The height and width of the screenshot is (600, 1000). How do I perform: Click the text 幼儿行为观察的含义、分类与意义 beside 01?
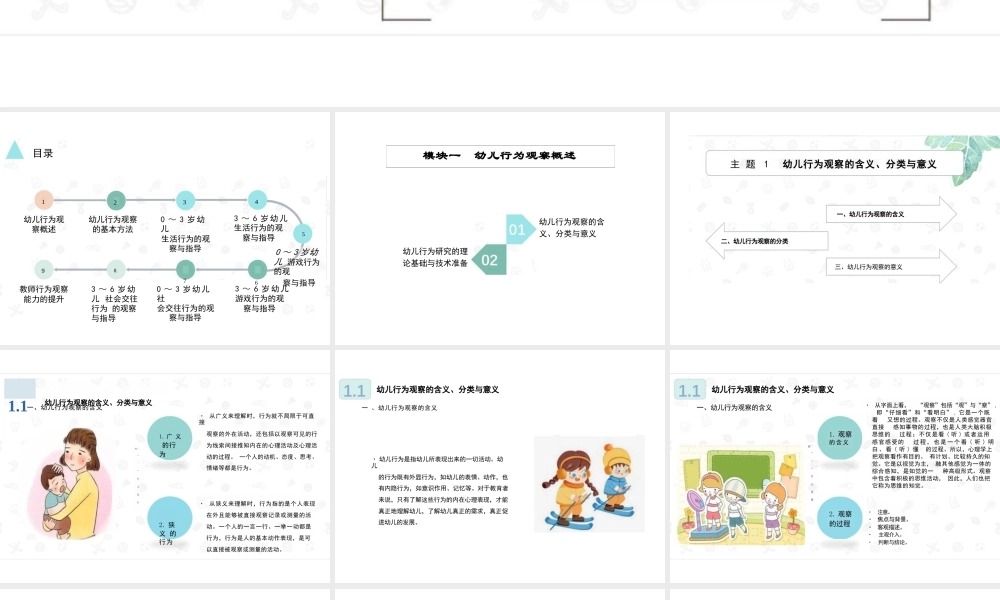tap(571, 228)
